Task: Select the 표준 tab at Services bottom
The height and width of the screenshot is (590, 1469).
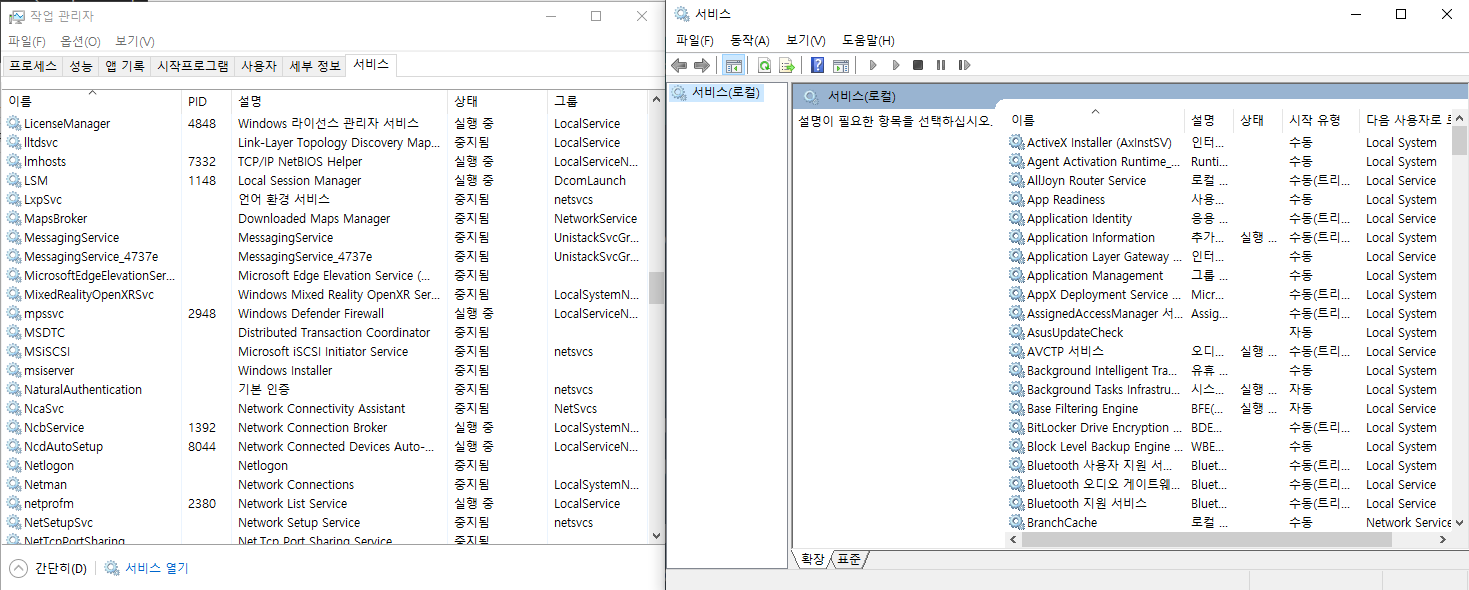Action: (849, 559)
